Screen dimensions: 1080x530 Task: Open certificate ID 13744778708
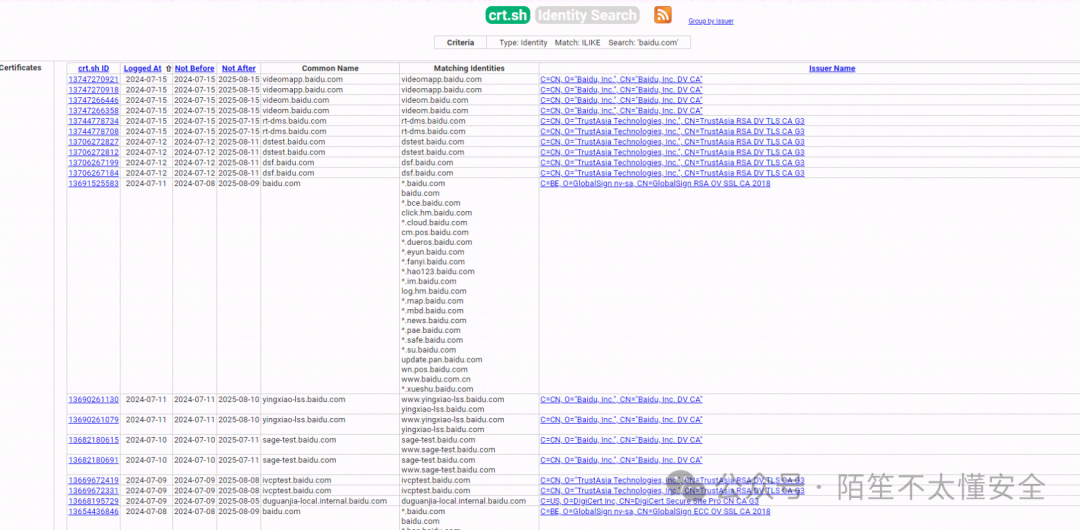(x=94, y=131)
